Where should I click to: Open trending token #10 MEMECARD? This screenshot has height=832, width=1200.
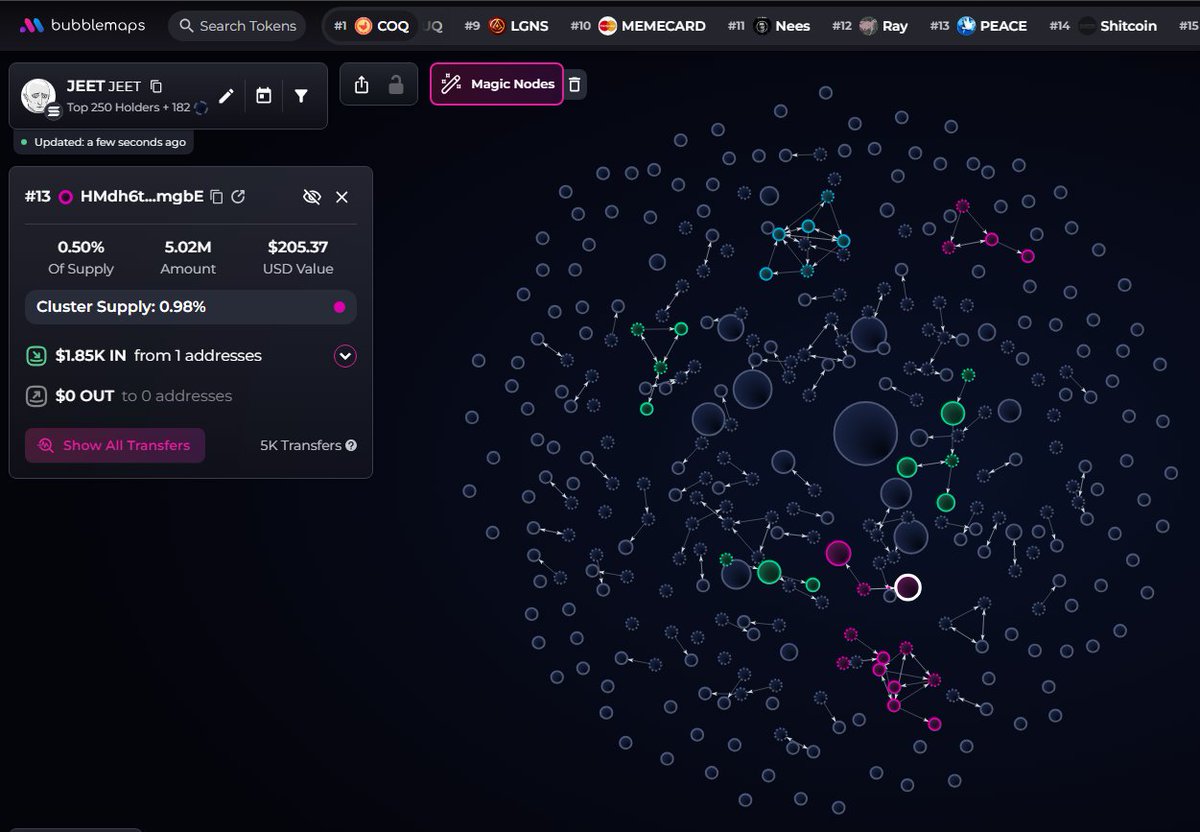click(637, 26)
